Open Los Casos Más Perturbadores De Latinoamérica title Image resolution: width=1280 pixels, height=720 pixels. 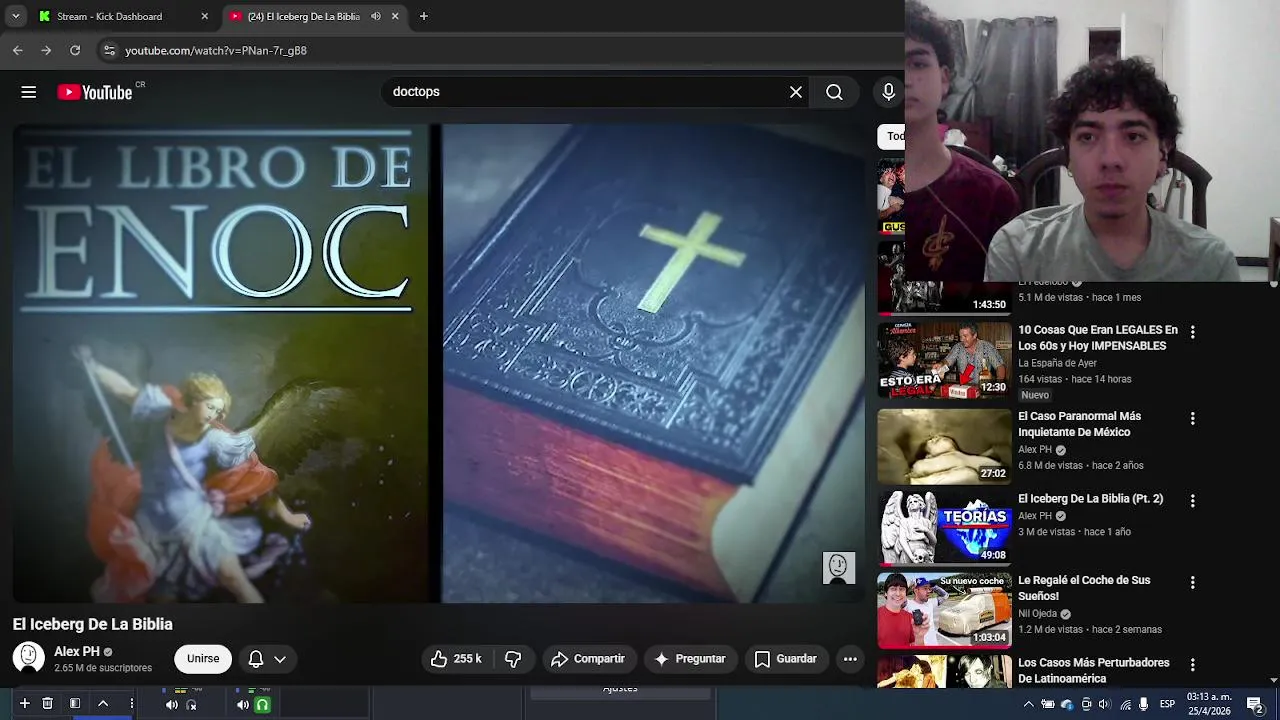(1094, 671)
